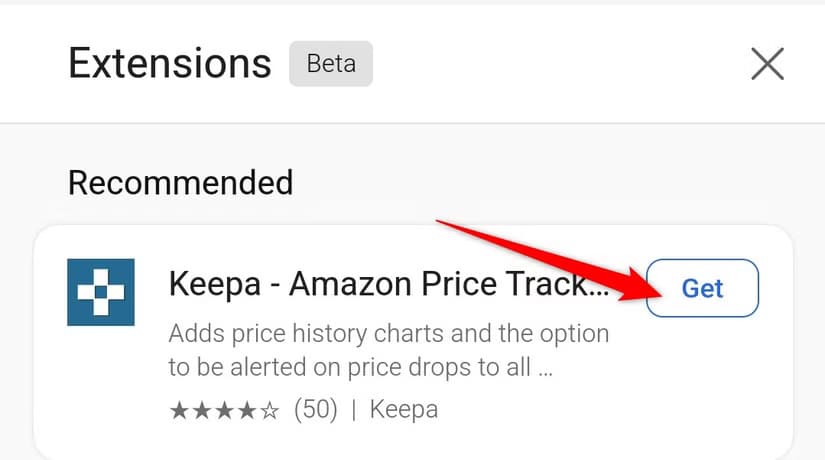Click the (50) review count

(315, 409)
